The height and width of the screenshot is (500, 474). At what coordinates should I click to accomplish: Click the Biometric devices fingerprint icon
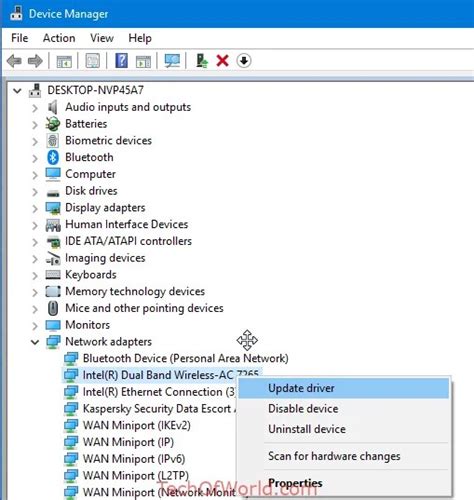53,141
